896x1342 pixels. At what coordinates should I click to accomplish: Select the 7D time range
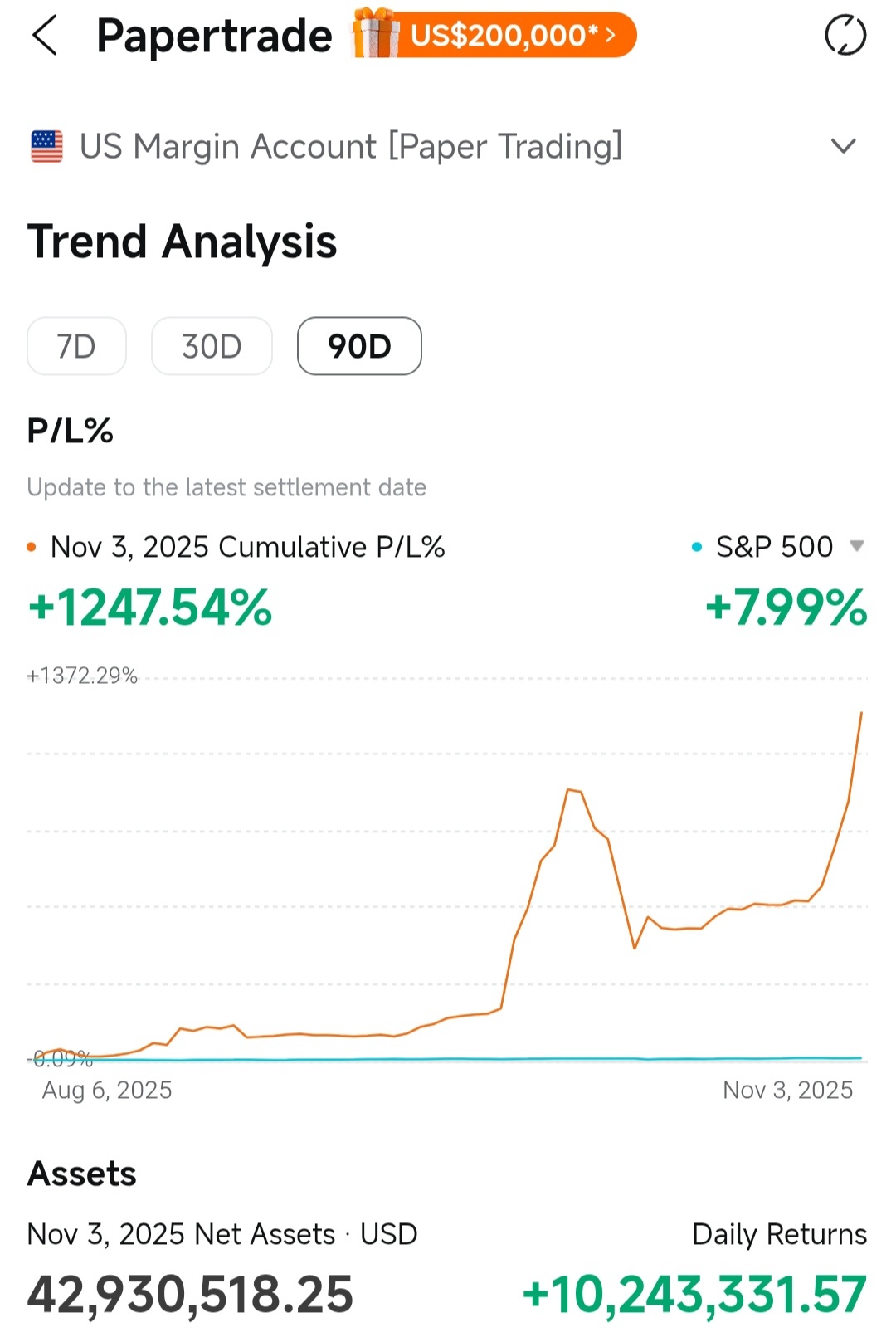pyautogui.click(x=76, y=346)
